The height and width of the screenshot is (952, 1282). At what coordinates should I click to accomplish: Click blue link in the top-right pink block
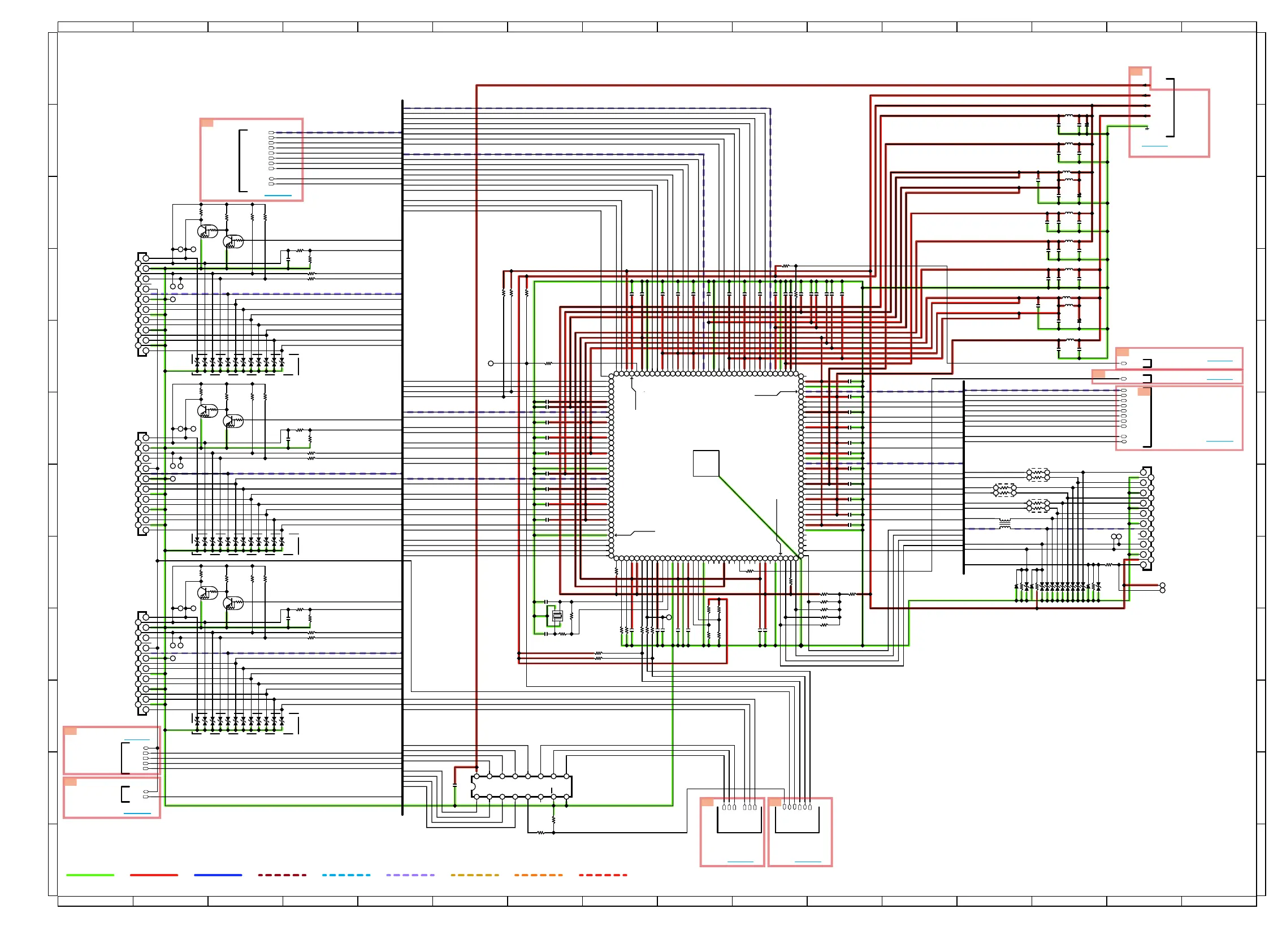point(1154,146)
